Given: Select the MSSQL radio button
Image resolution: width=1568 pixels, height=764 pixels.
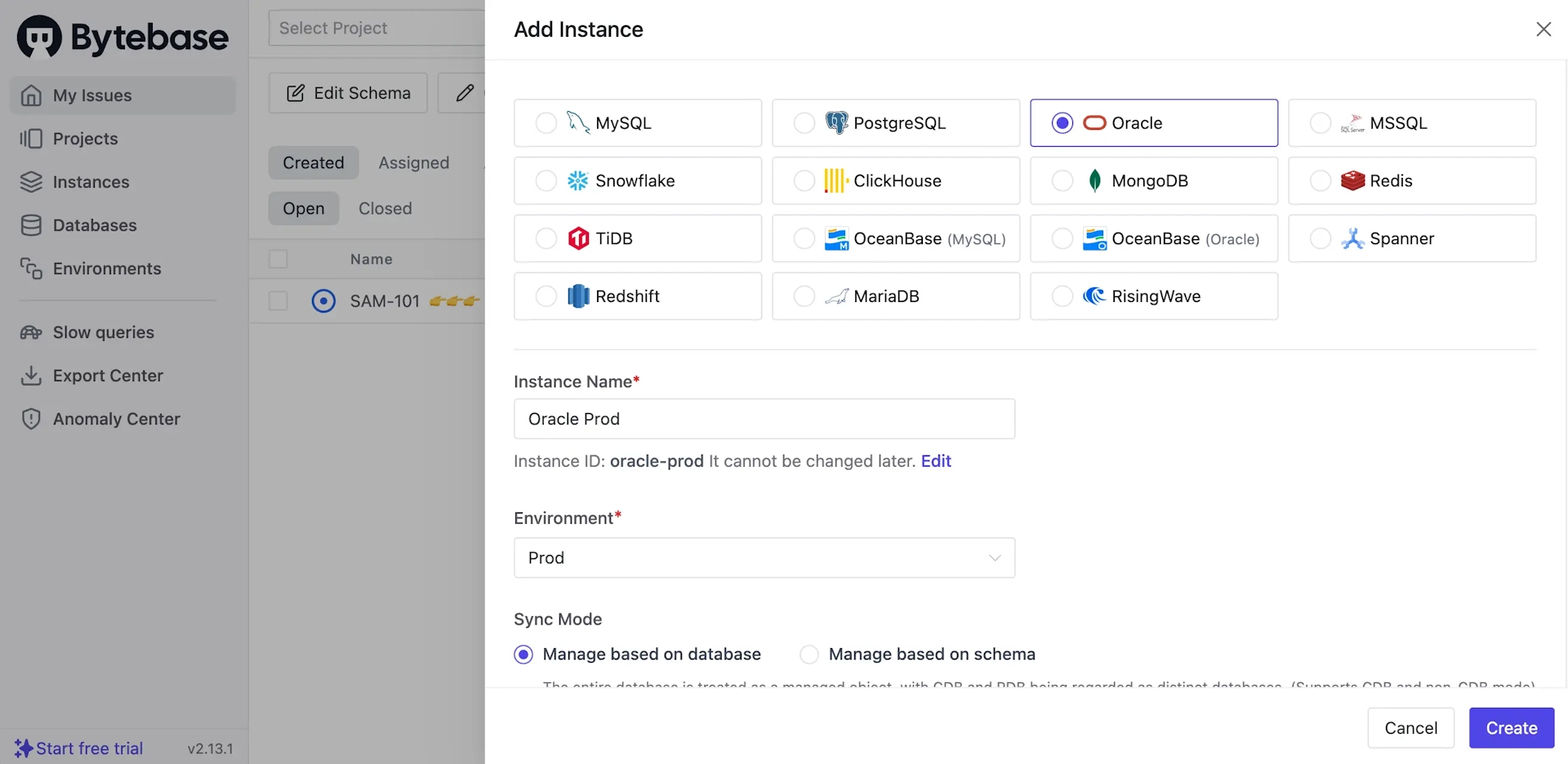Looking at the screenshot, I should click(x=1321, y=123).
